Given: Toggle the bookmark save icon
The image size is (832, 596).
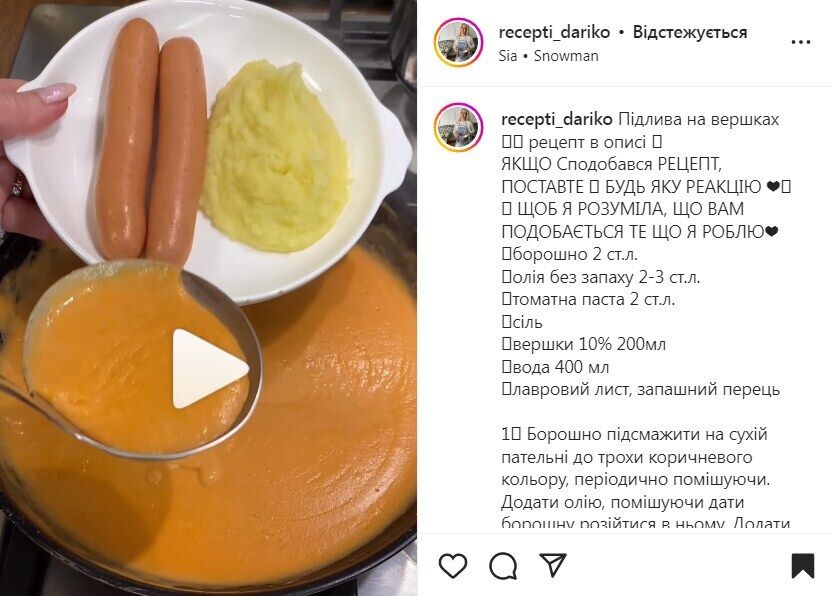Looking at the screenshot, I should pos(803,566).
